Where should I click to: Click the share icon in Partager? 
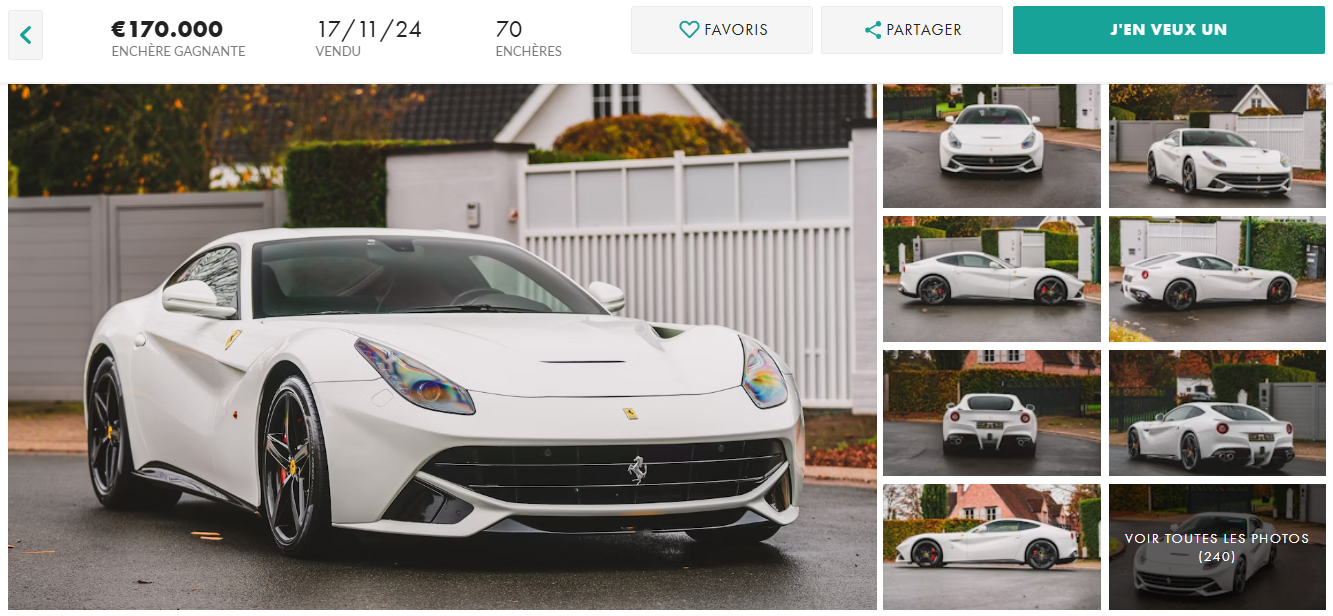873,30
